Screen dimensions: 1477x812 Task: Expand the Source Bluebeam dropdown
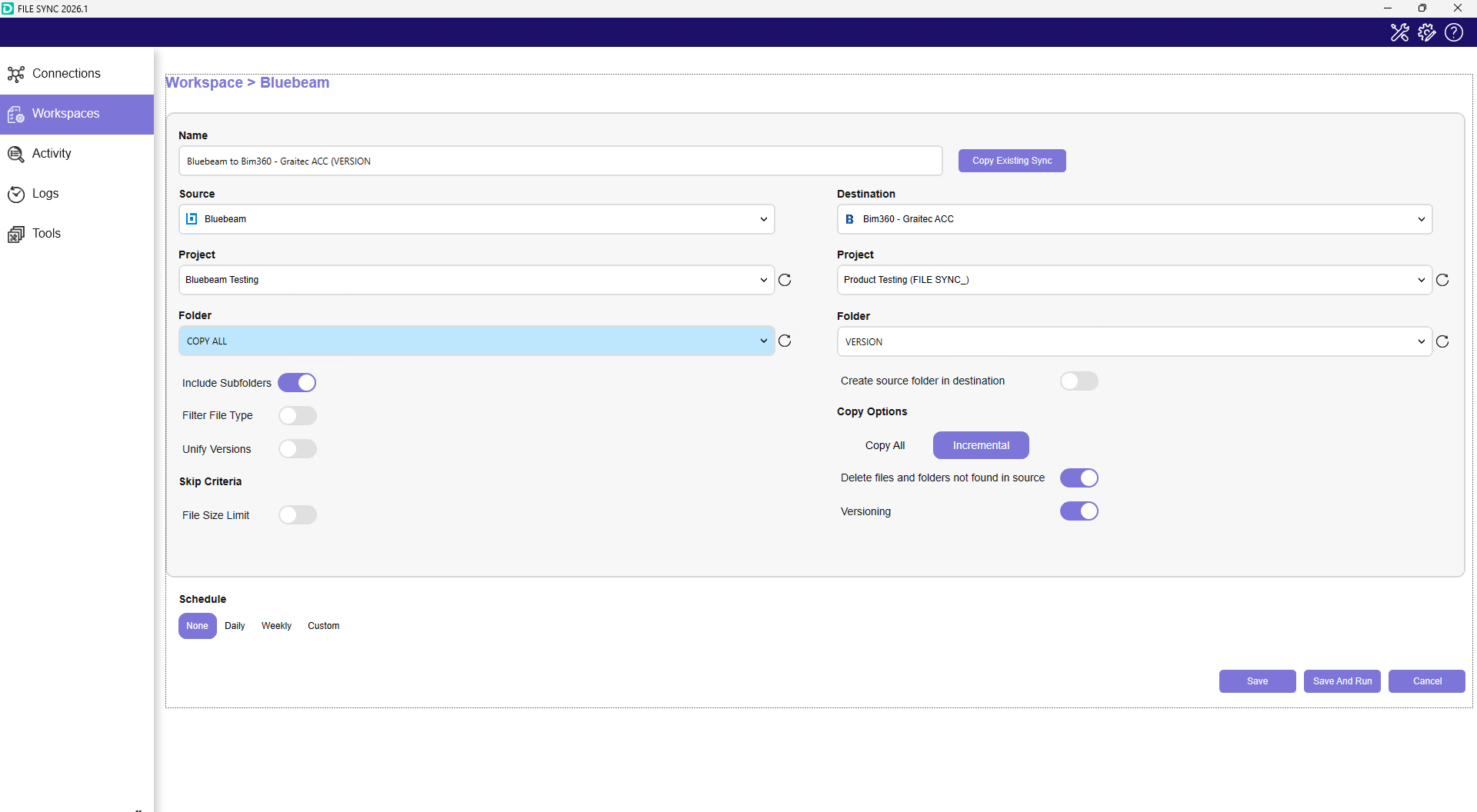point(476,219)
